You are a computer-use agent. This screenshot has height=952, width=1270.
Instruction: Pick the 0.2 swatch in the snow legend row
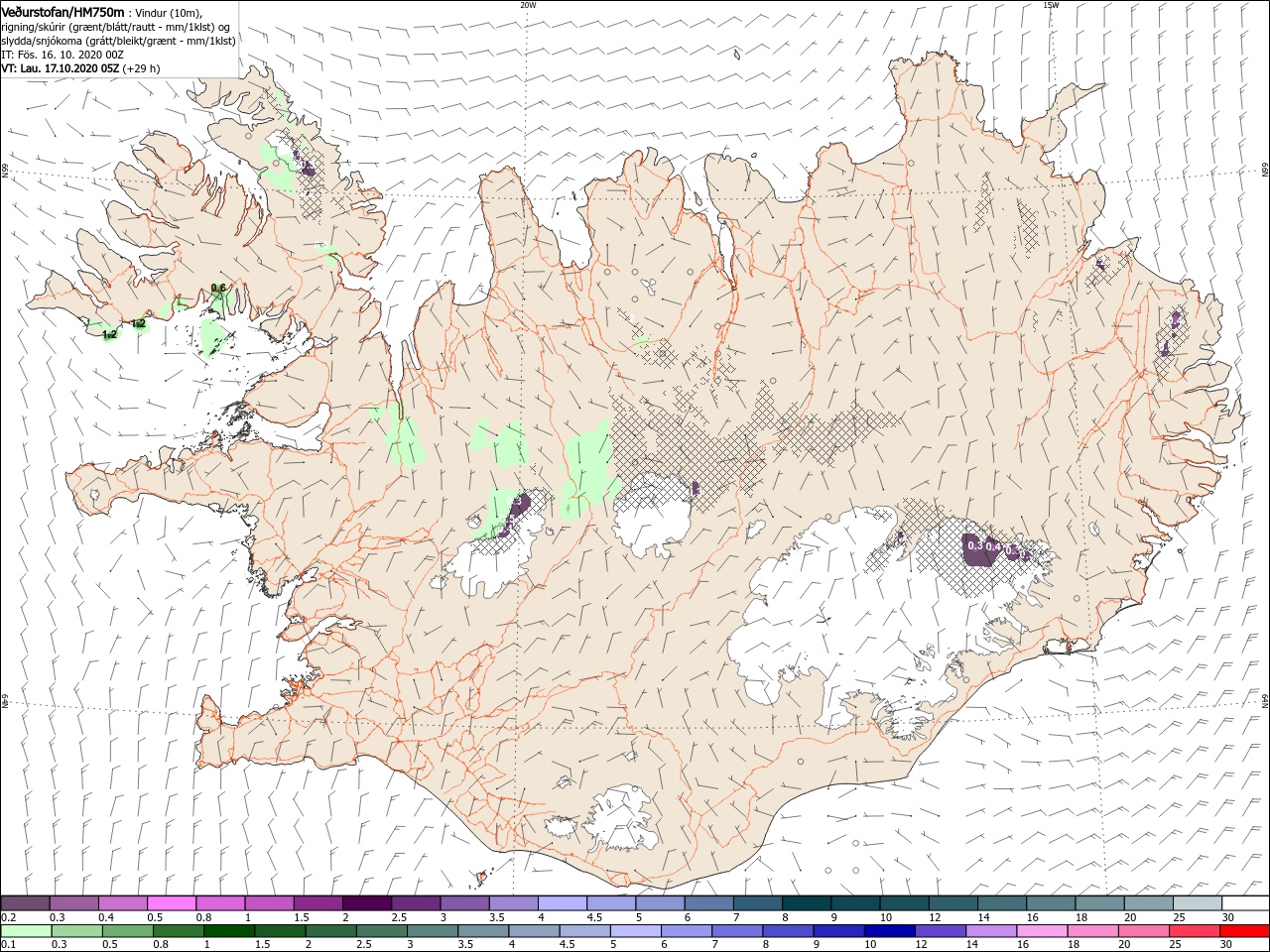coord(25,903)
